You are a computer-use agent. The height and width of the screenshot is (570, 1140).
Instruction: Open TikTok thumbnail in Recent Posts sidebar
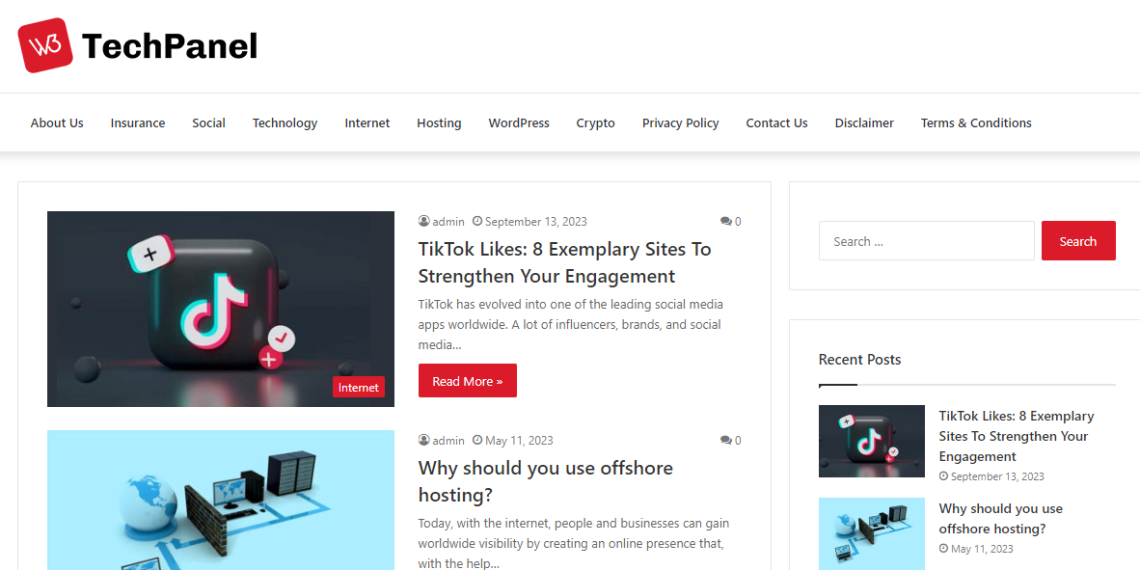(x=871, y=441)
